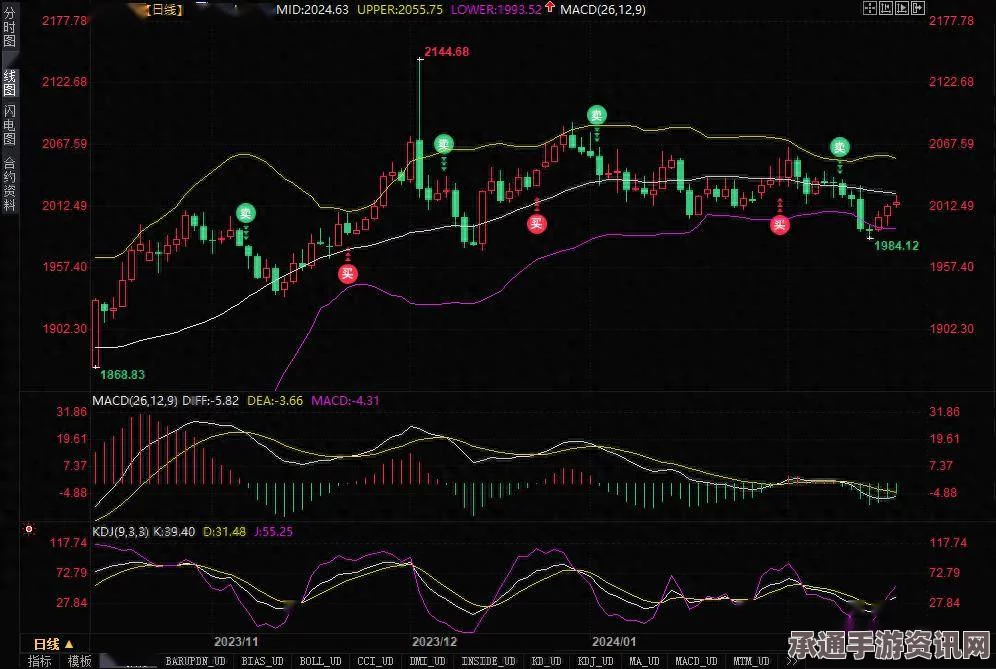Click the right axis 2067.59 price label
The height and width of the screenshot is (669, 996).
[x=952, y=144]
